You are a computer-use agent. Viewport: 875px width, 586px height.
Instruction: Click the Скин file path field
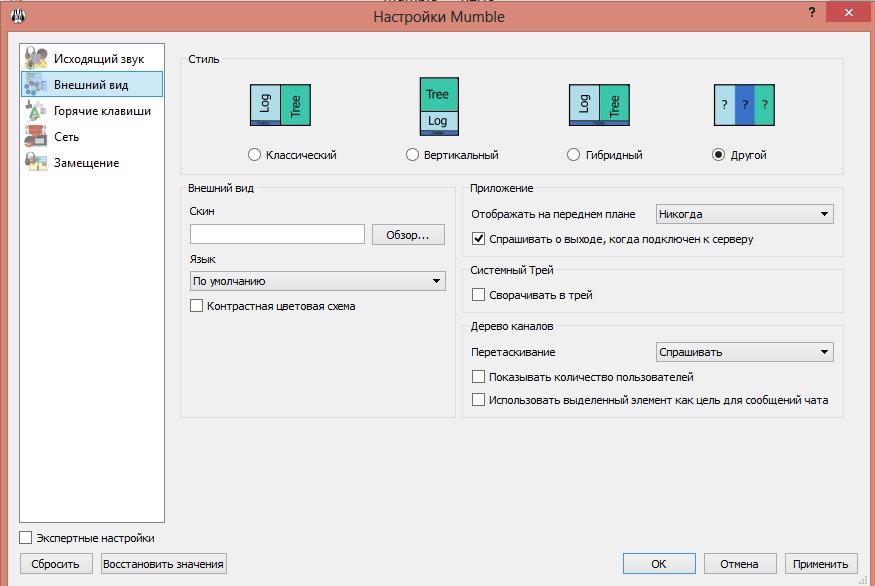[x=277, y=234]
